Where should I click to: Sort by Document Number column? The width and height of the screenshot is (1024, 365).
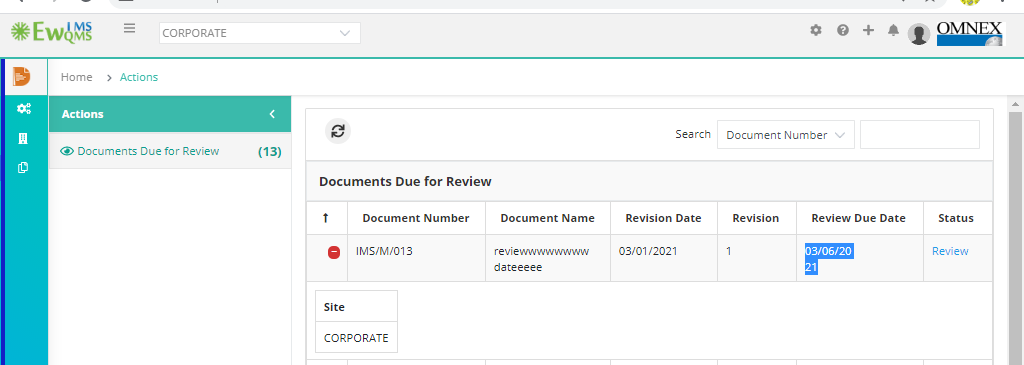(416, 218)
